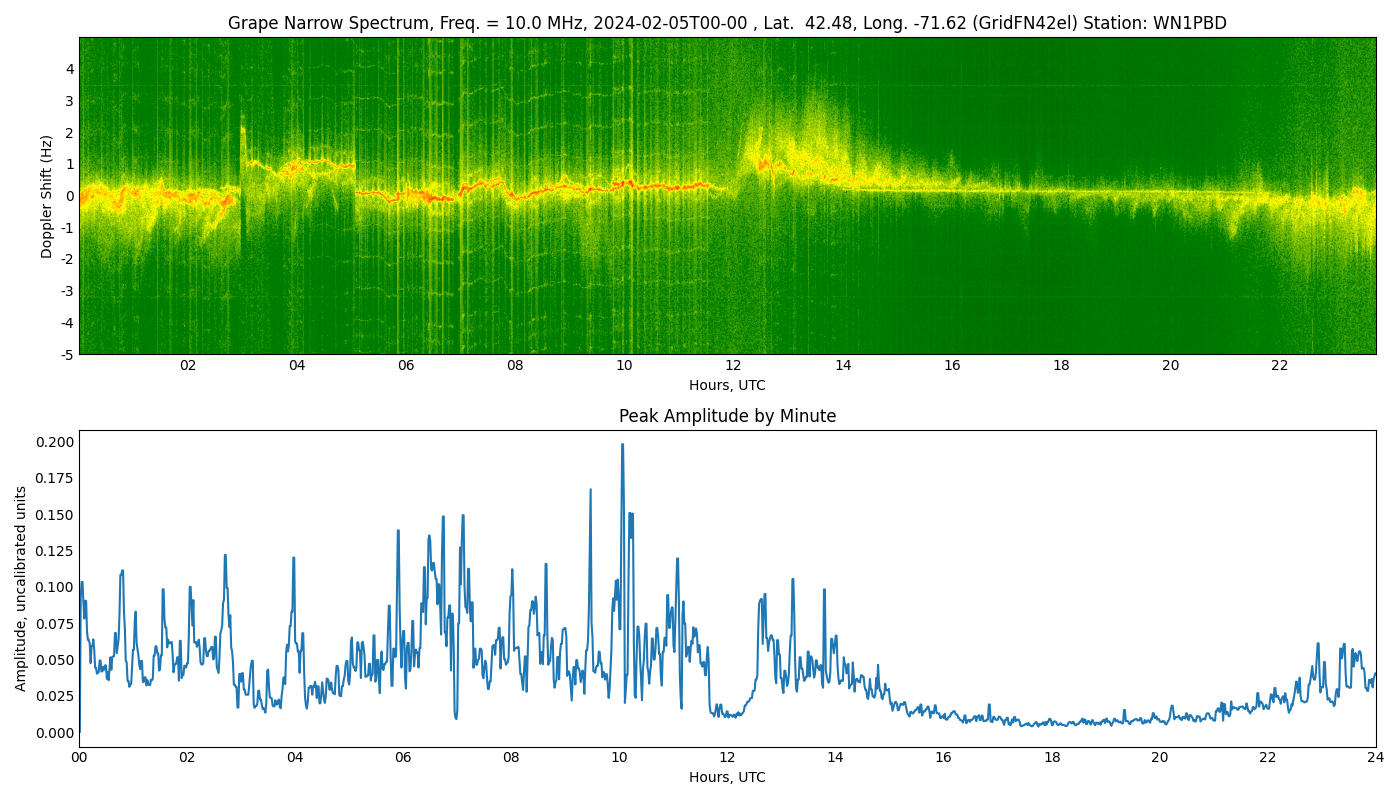Click the 4 Hz Doppler shift tick label

[70, 69]
